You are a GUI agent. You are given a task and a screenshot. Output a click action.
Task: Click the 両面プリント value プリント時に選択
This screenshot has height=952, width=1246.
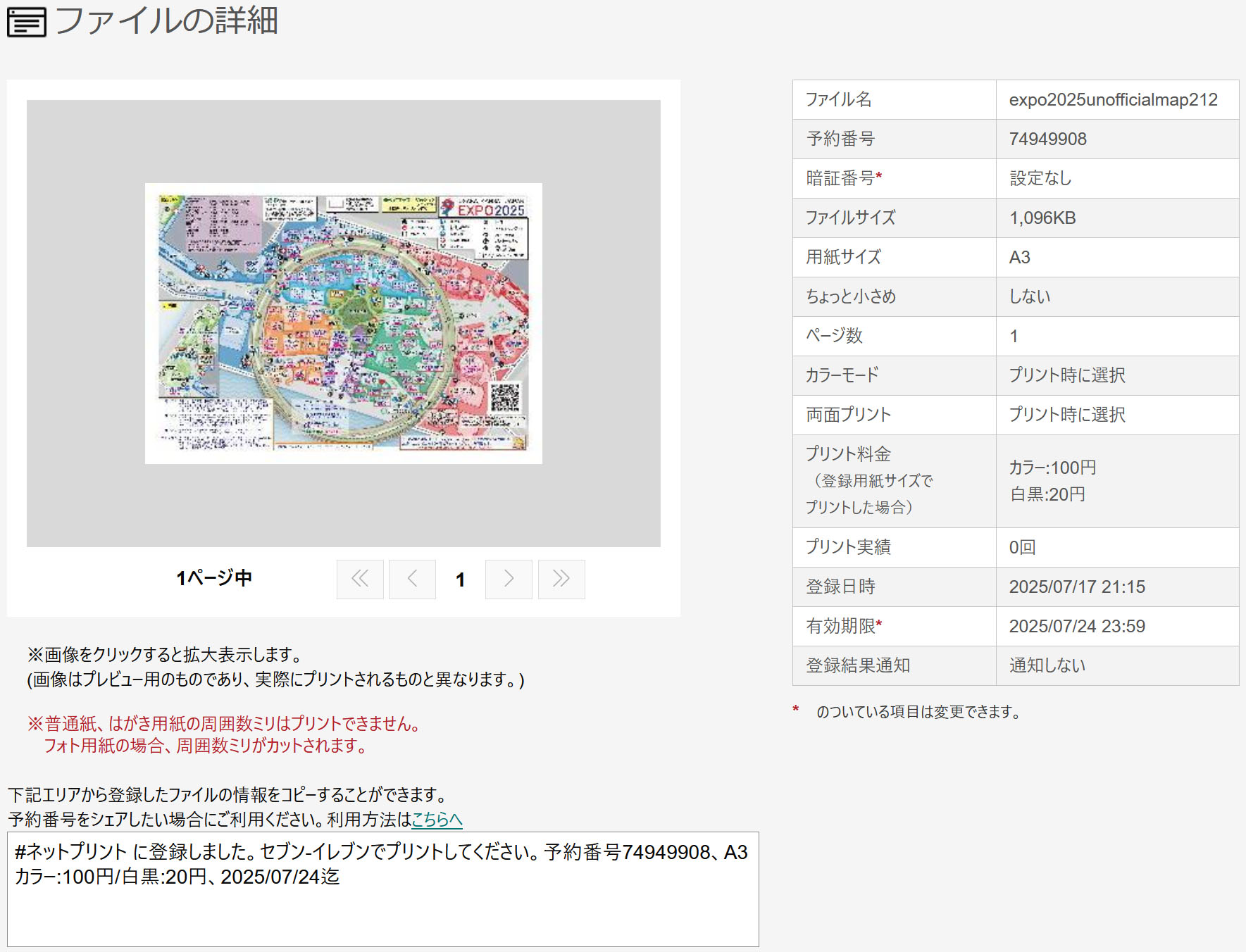pyautogui.click(x=1067, y=415)
